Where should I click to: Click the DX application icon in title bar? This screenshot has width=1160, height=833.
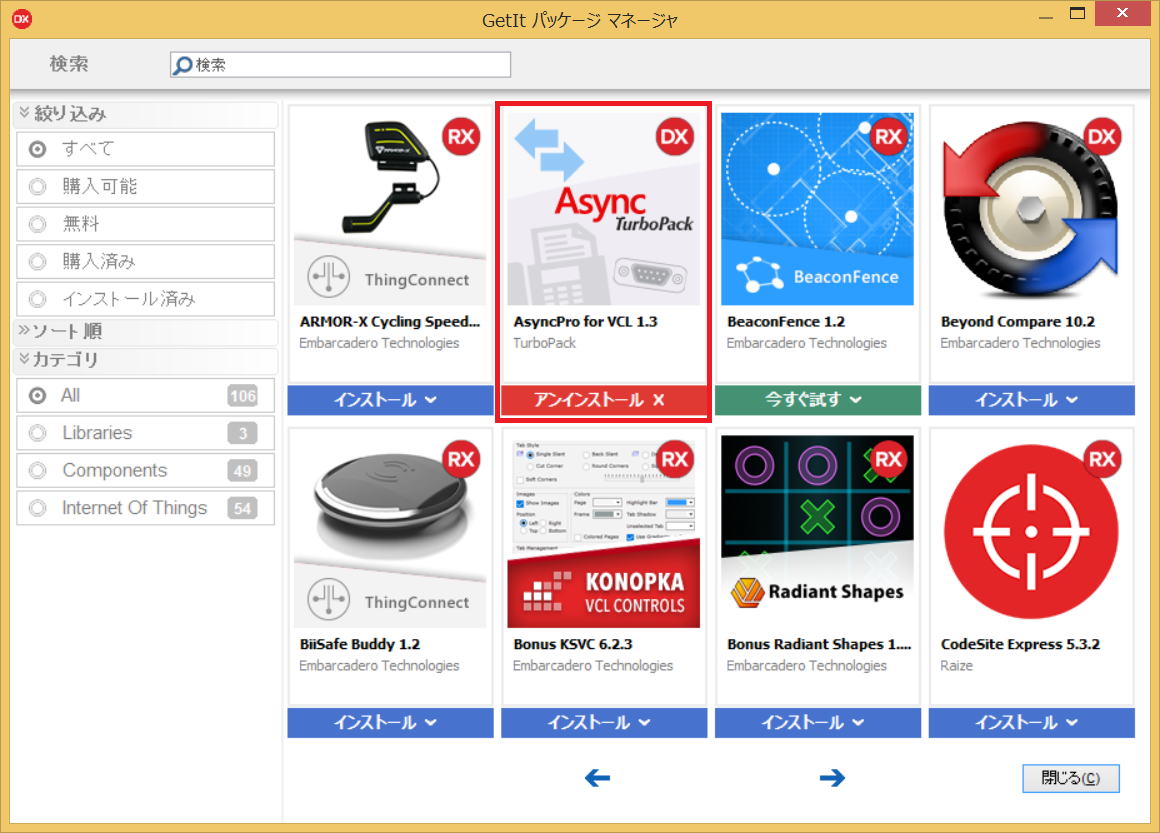click(x=22, y=18)
